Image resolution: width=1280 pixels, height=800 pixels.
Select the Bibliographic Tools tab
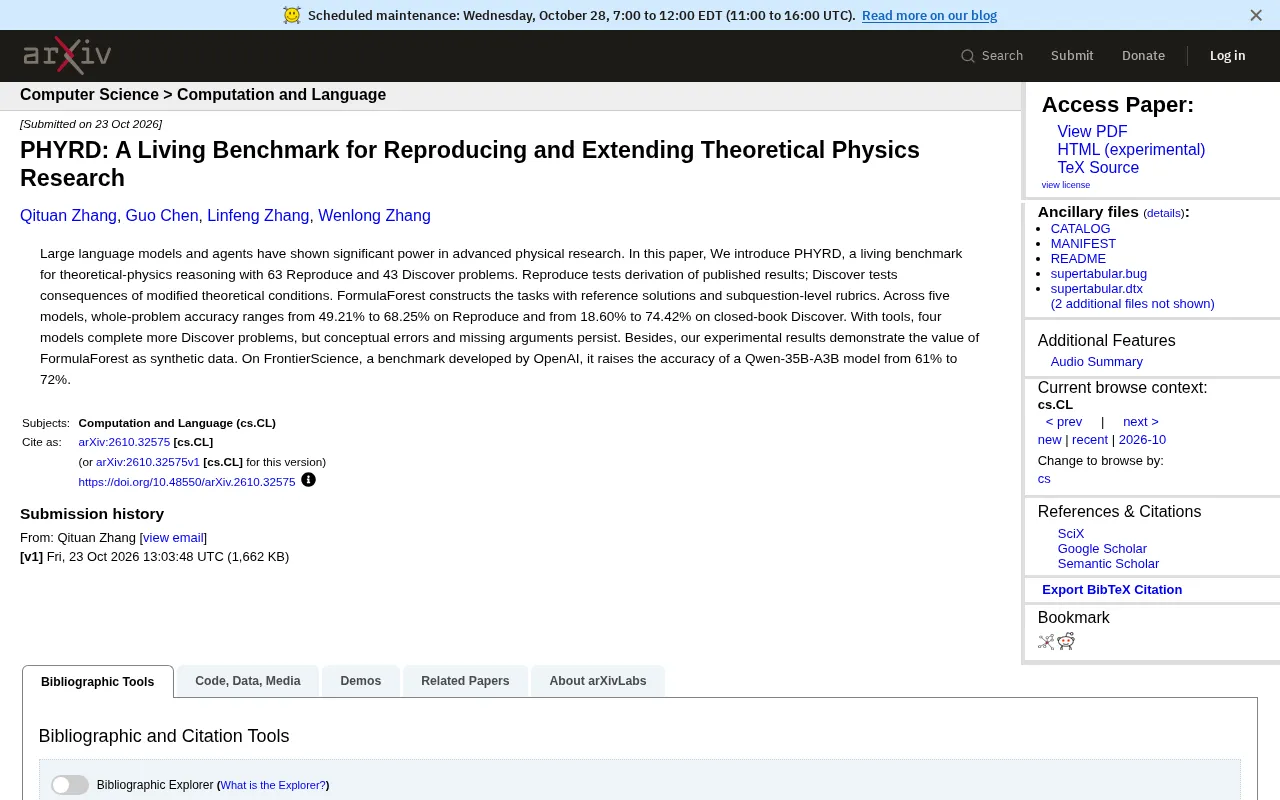click(x=98, y=682)
